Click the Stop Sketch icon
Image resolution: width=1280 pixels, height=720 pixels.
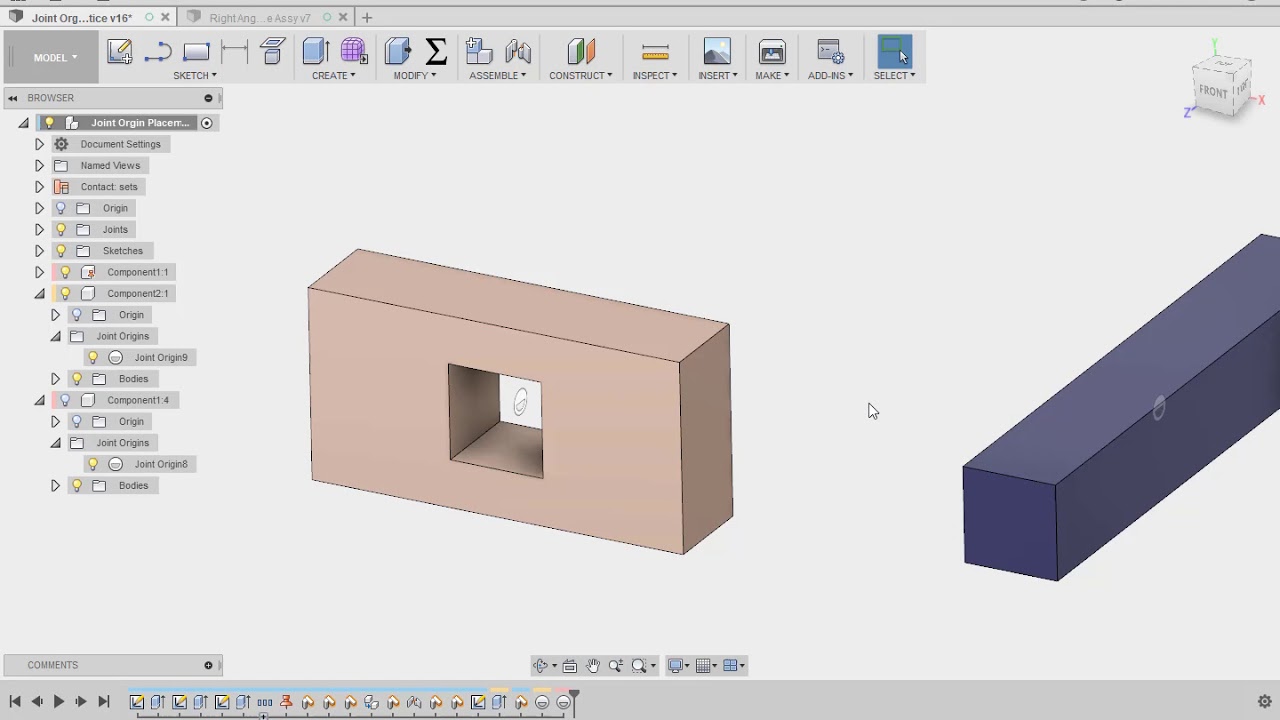pos(273,52)
